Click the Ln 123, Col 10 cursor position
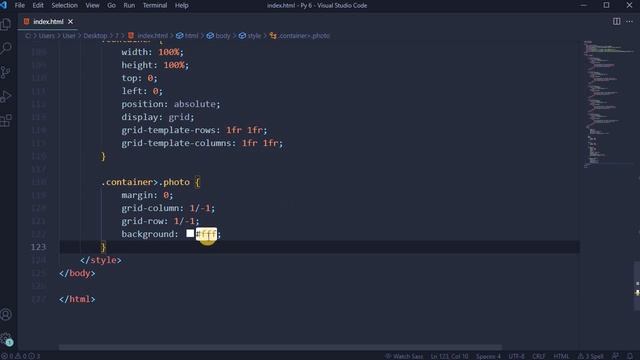Viewport: 640px width, 360px height. point(449,356)
